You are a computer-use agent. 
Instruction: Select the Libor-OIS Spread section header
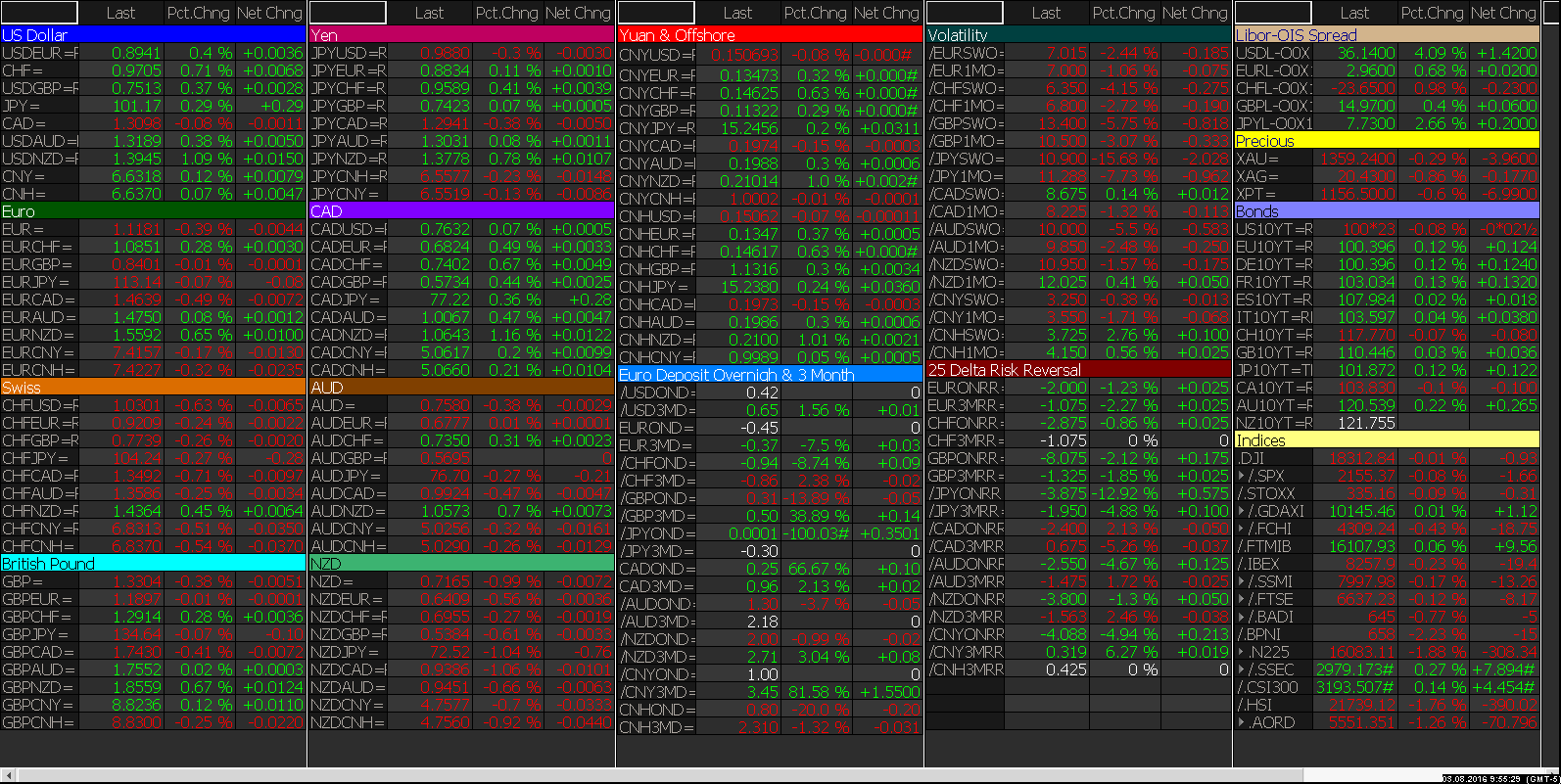tap(1387, 34)
